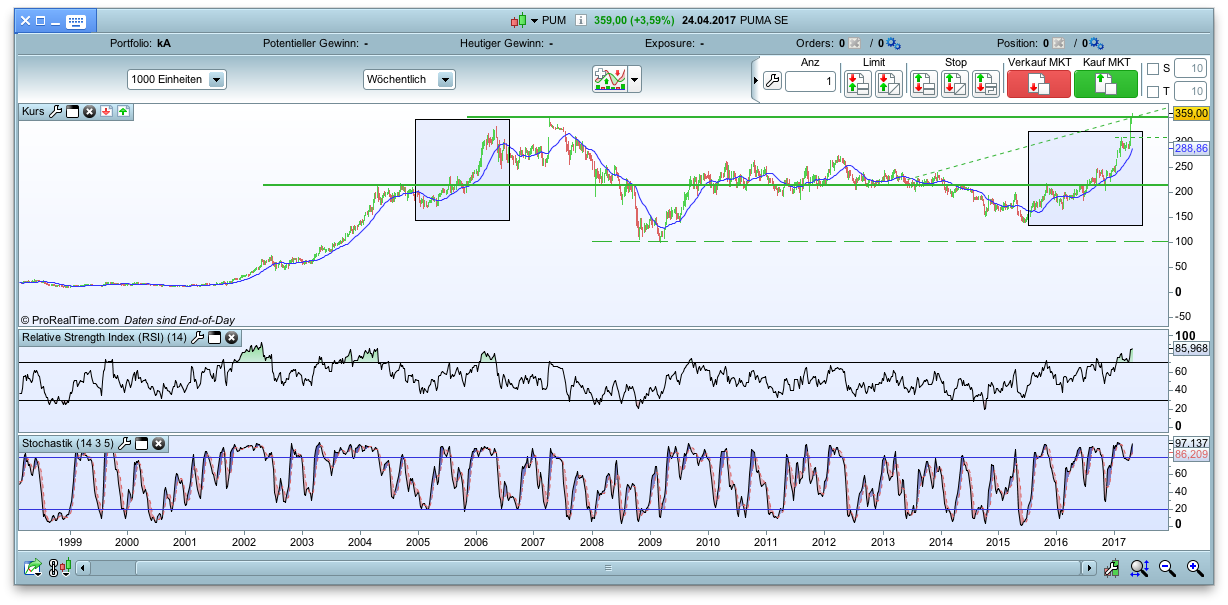Open trading settings wrench next to Anz
The height and width of the screenshot is (605, 1228).
(771, 82)
